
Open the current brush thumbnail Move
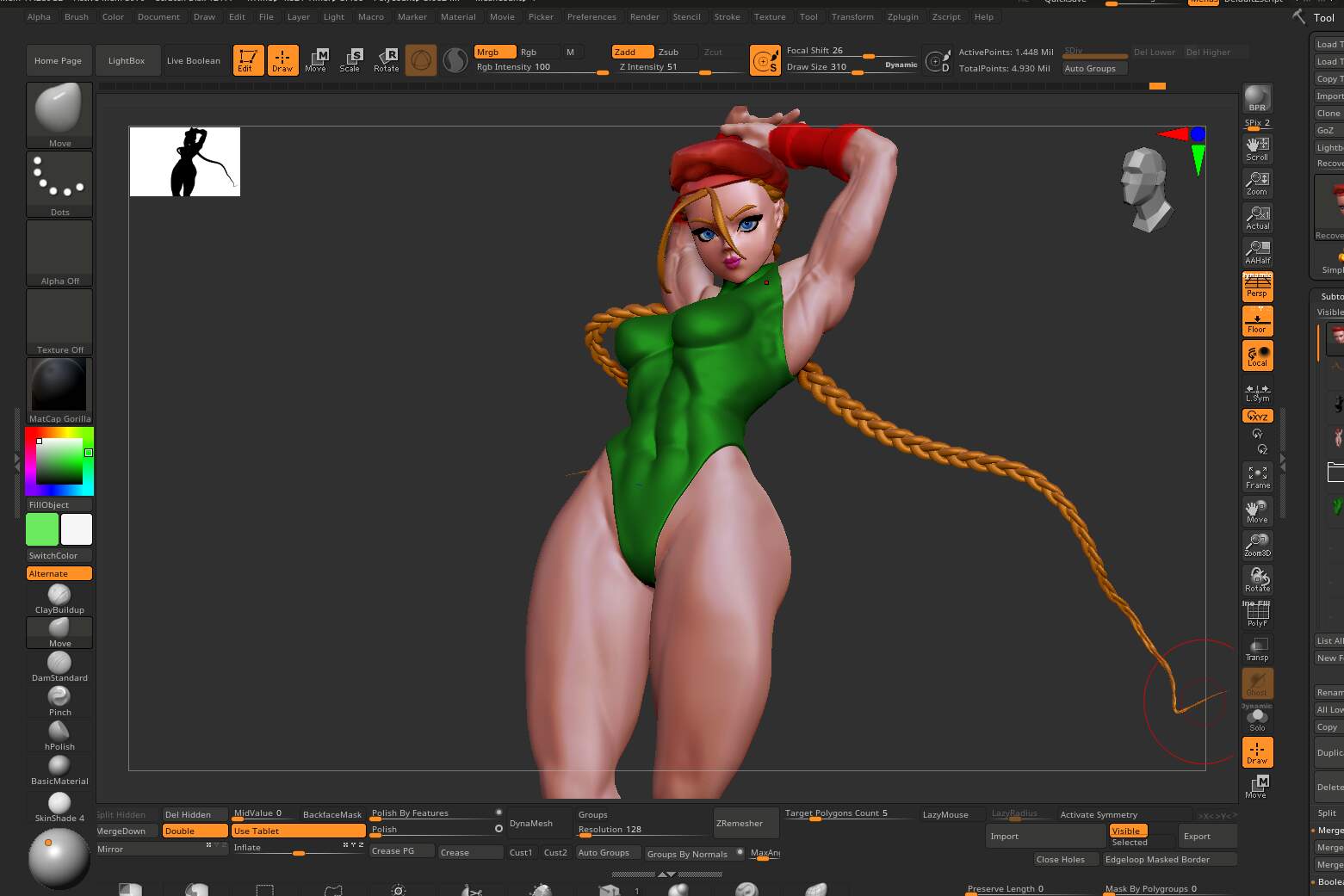coord(59,115)
